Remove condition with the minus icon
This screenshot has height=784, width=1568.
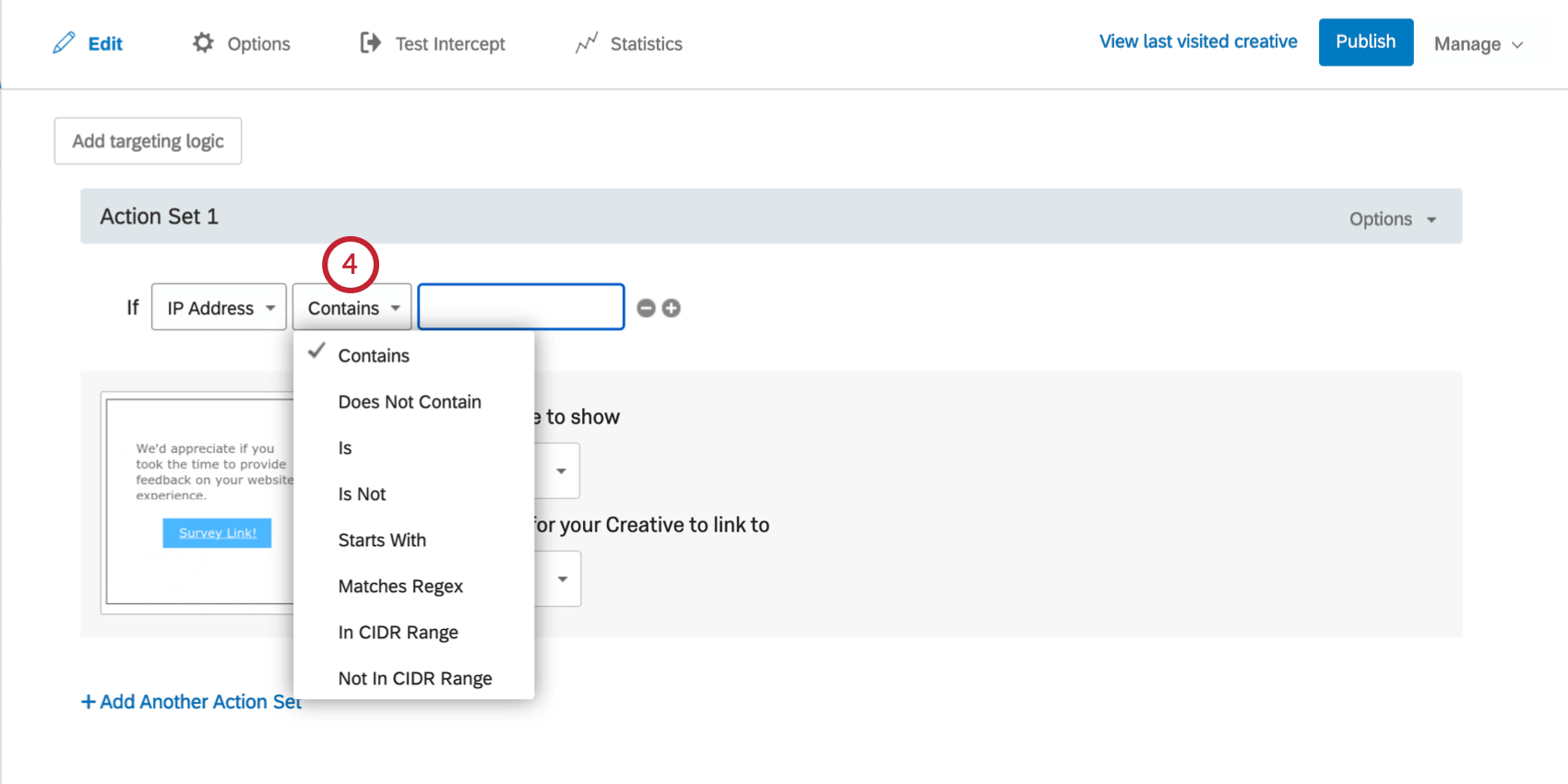coord(647,308)
